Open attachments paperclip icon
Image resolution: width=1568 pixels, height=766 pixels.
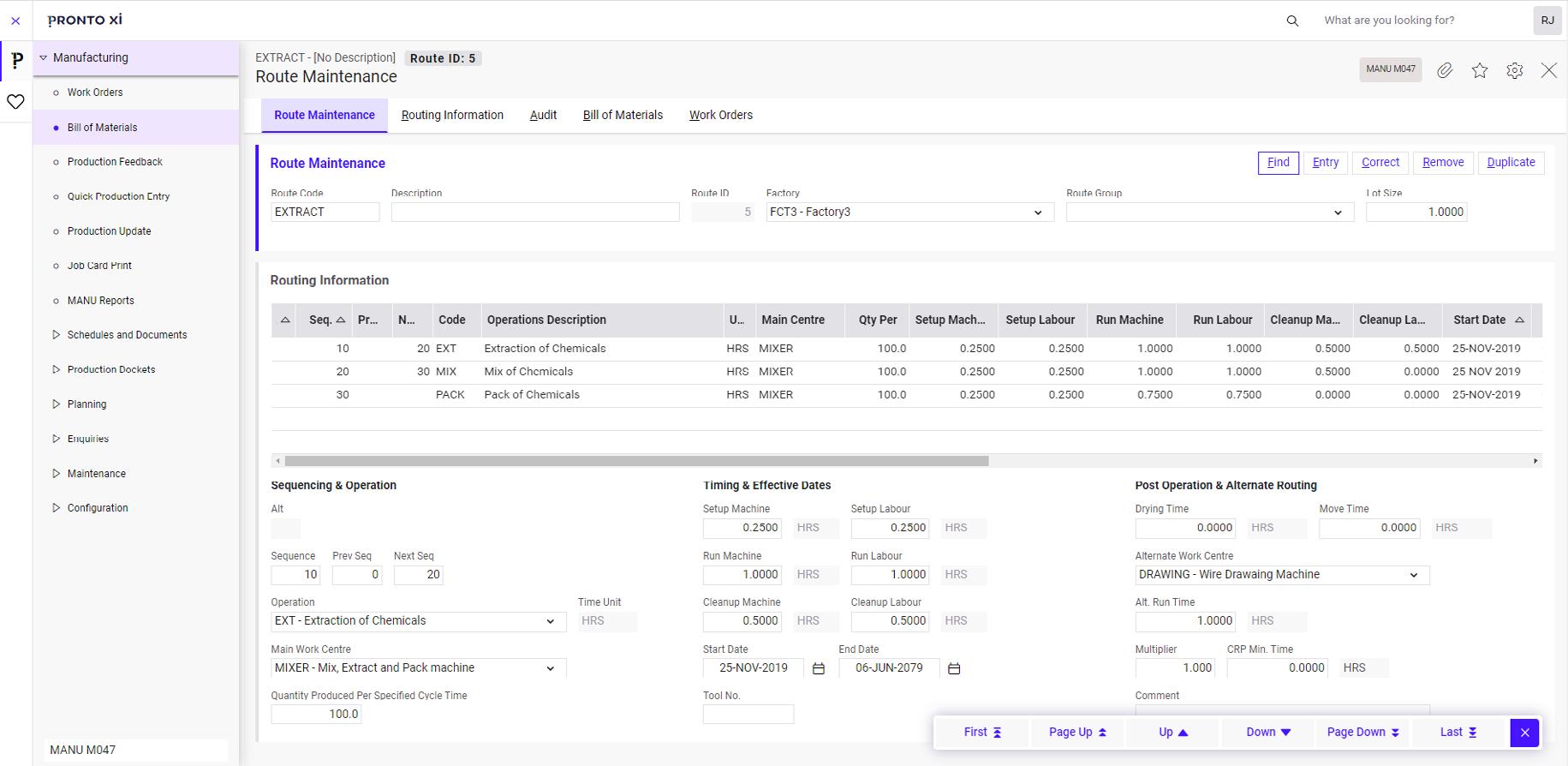coord(1445,70)
